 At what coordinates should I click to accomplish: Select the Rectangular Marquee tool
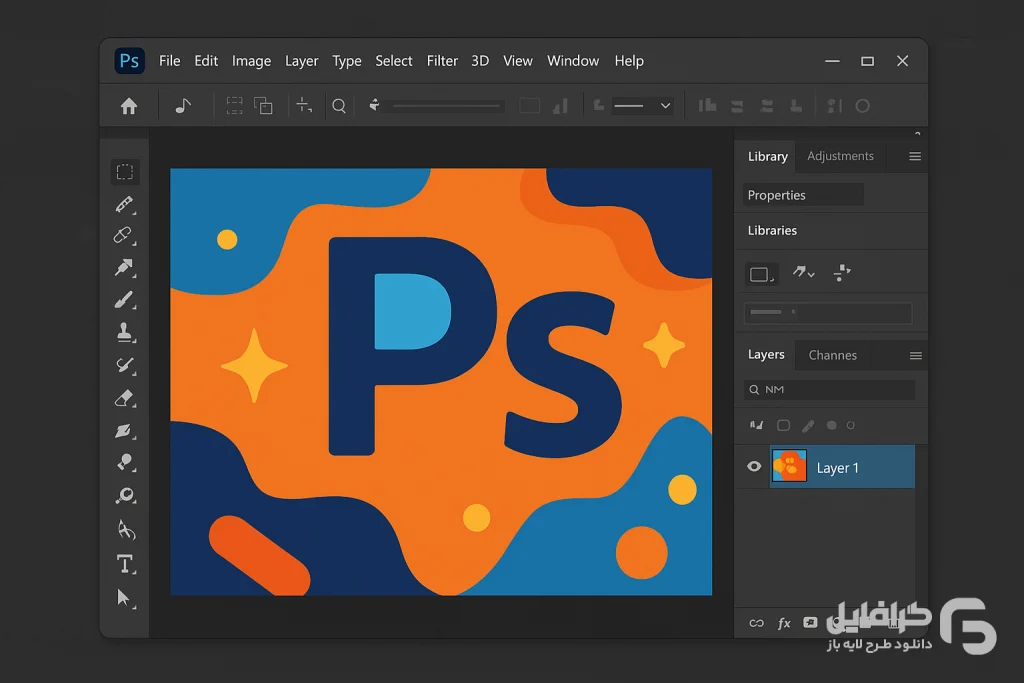pos(125,172)
